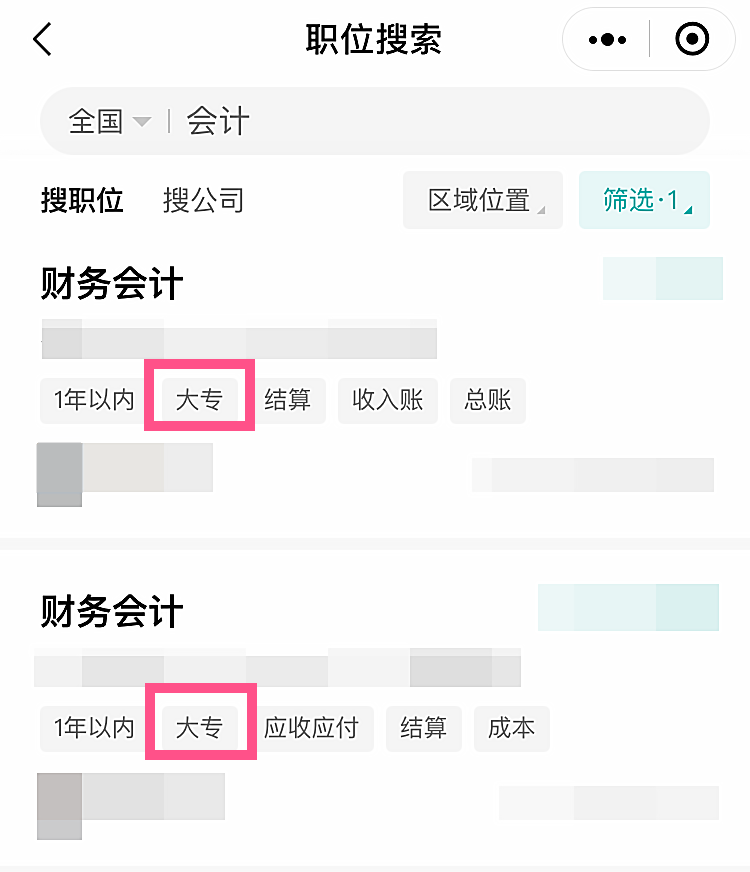Expand the 区域位置 location filter
Image resolution: width=750 pixels, height=872 pixels.
tap(482, 200)
